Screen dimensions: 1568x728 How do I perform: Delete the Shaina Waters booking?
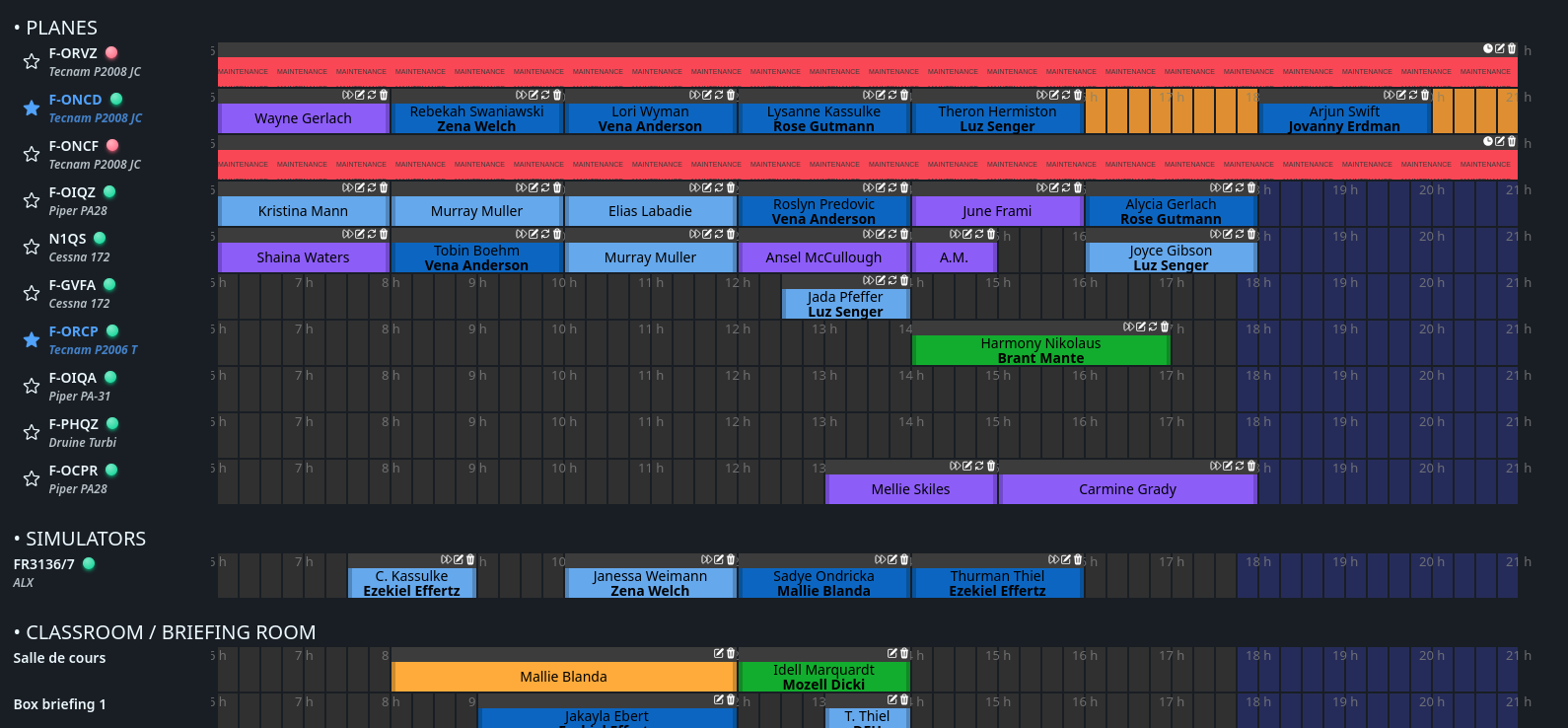point(384,234)
